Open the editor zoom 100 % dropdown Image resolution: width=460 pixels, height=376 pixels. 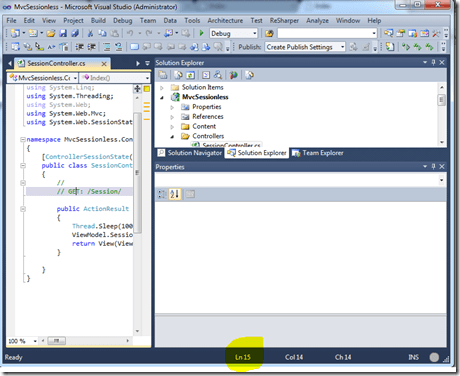click(35, 341)
